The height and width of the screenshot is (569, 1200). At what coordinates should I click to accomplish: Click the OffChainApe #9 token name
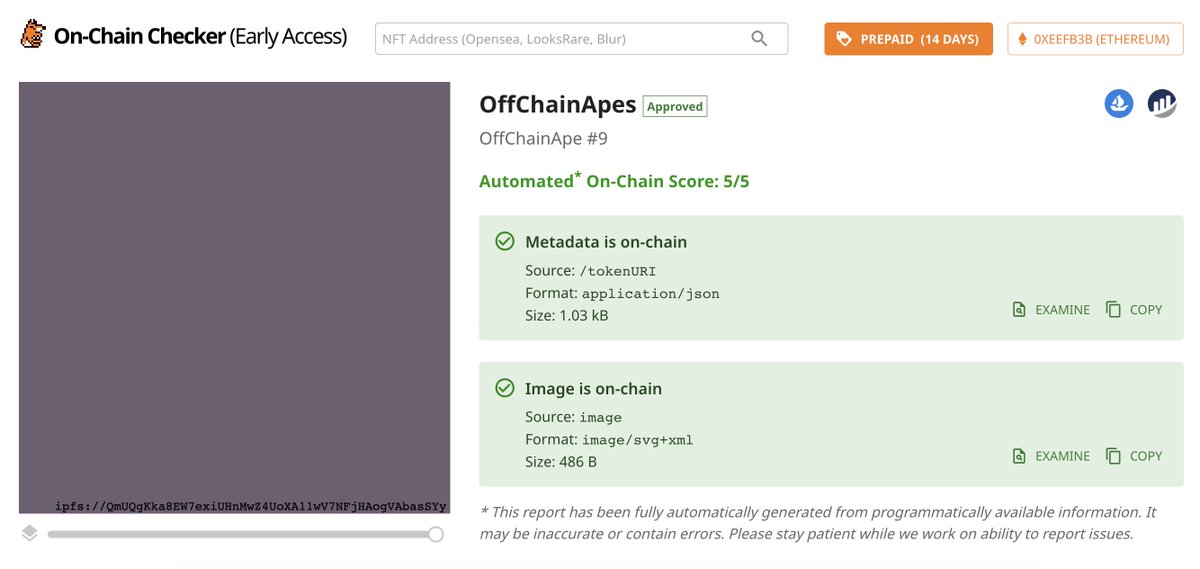pos(543,138)
